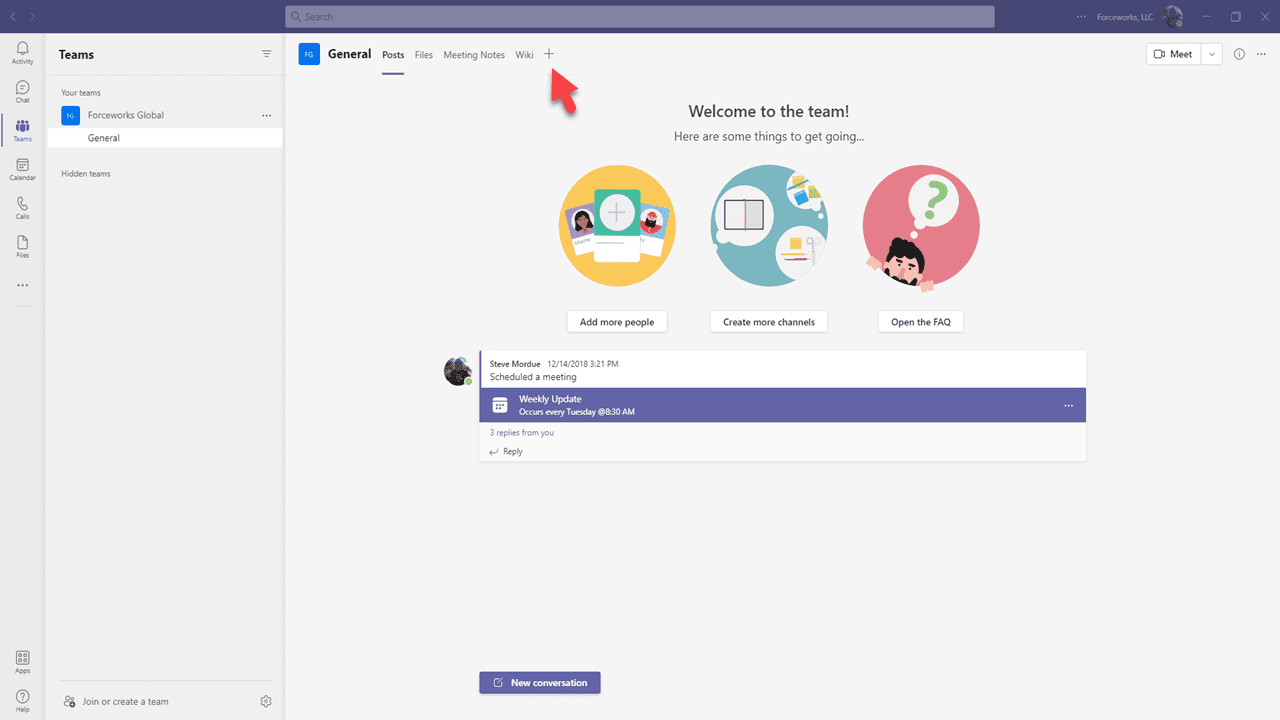
Task: Open the Calendar
Action: click(x=22, y=170)
